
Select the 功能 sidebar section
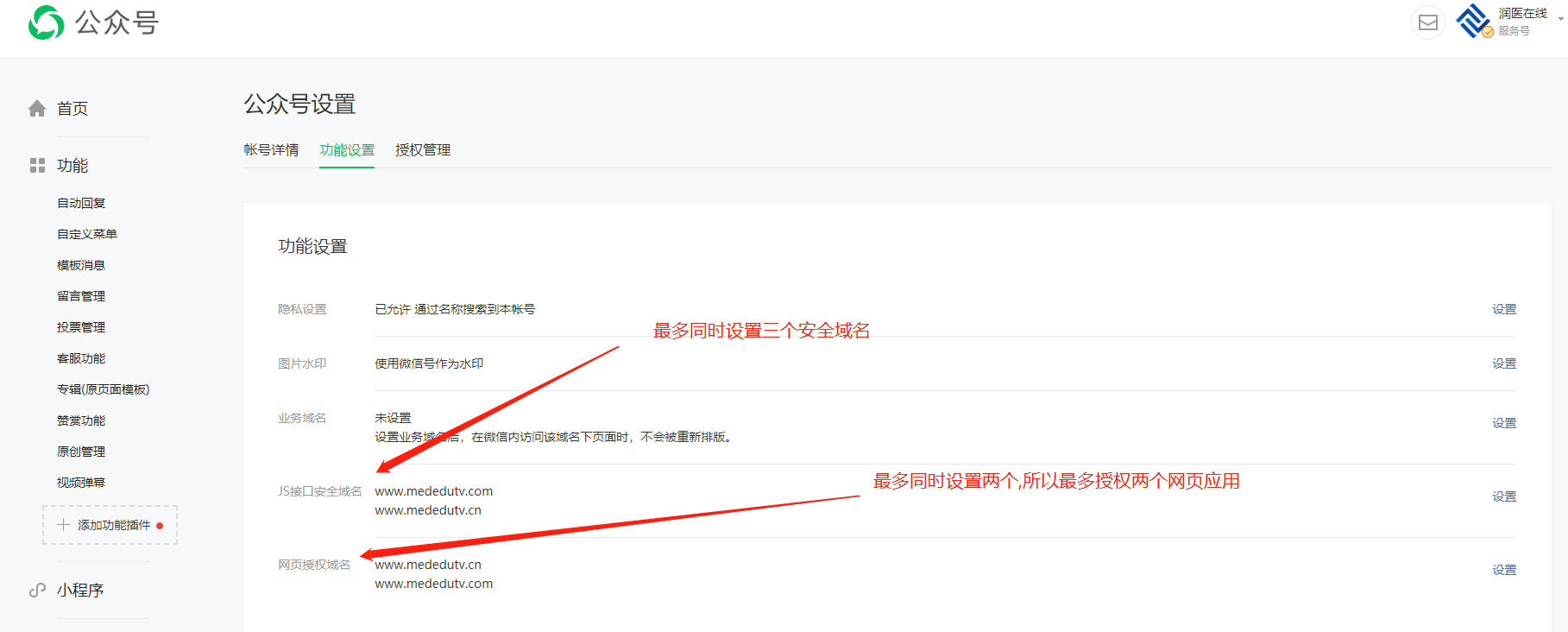coord(72,165)
